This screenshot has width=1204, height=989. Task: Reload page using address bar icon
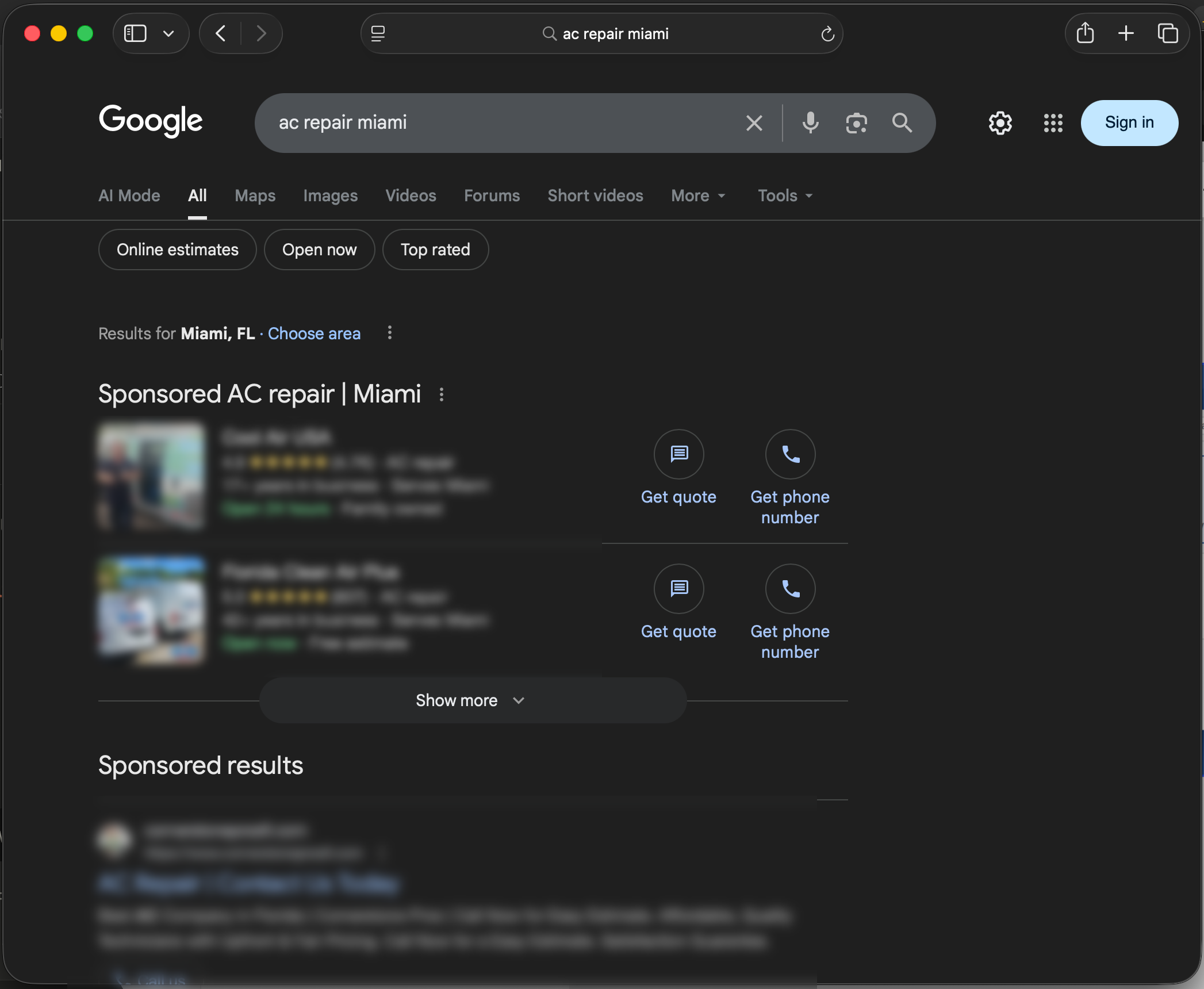(827, 34)
